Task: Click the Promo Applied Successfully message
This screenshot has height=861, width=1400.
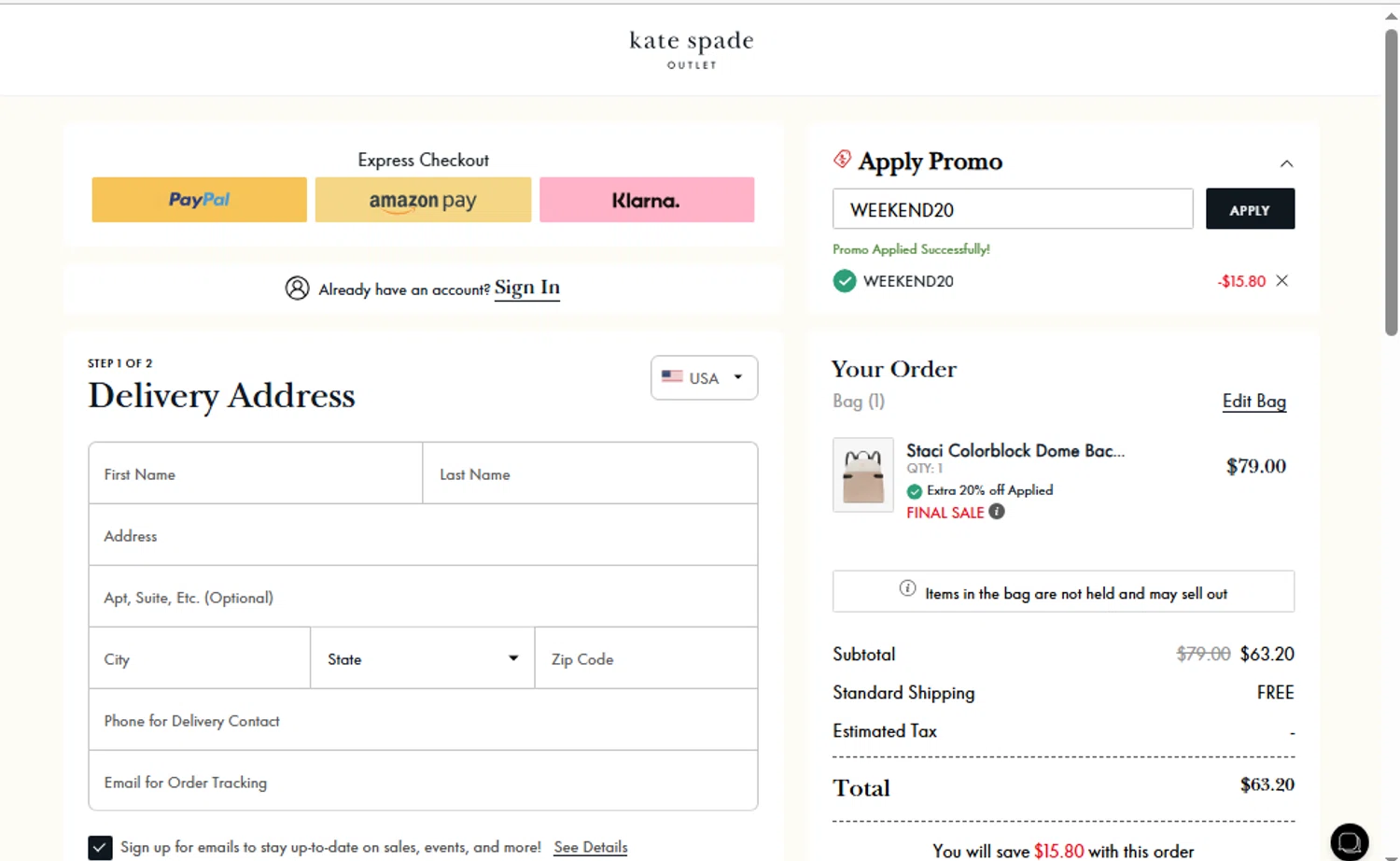Action: pyautogui.click(x=911, y=249)
